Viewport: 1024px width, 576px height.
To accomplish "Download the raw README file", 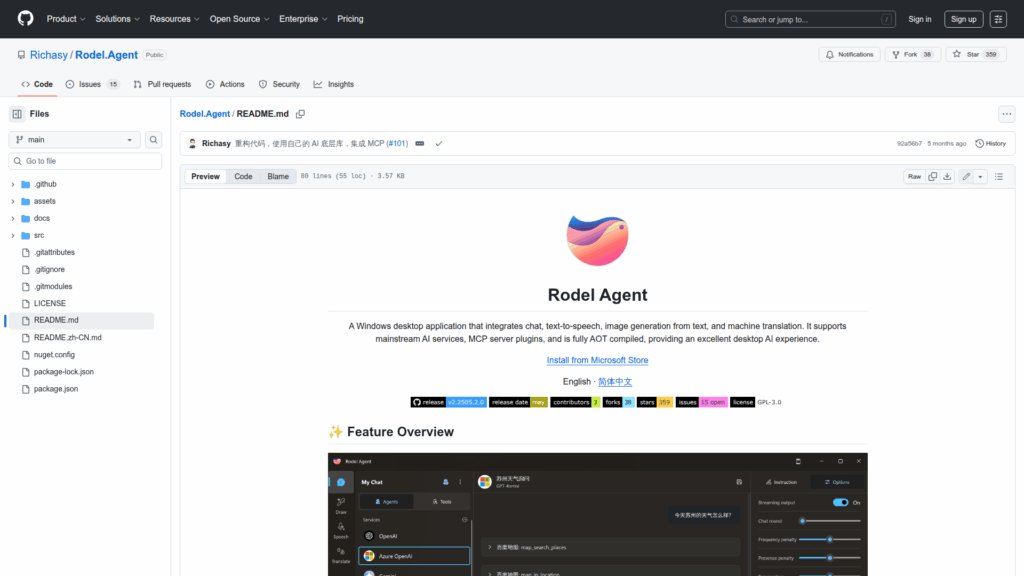I will 947,176.
